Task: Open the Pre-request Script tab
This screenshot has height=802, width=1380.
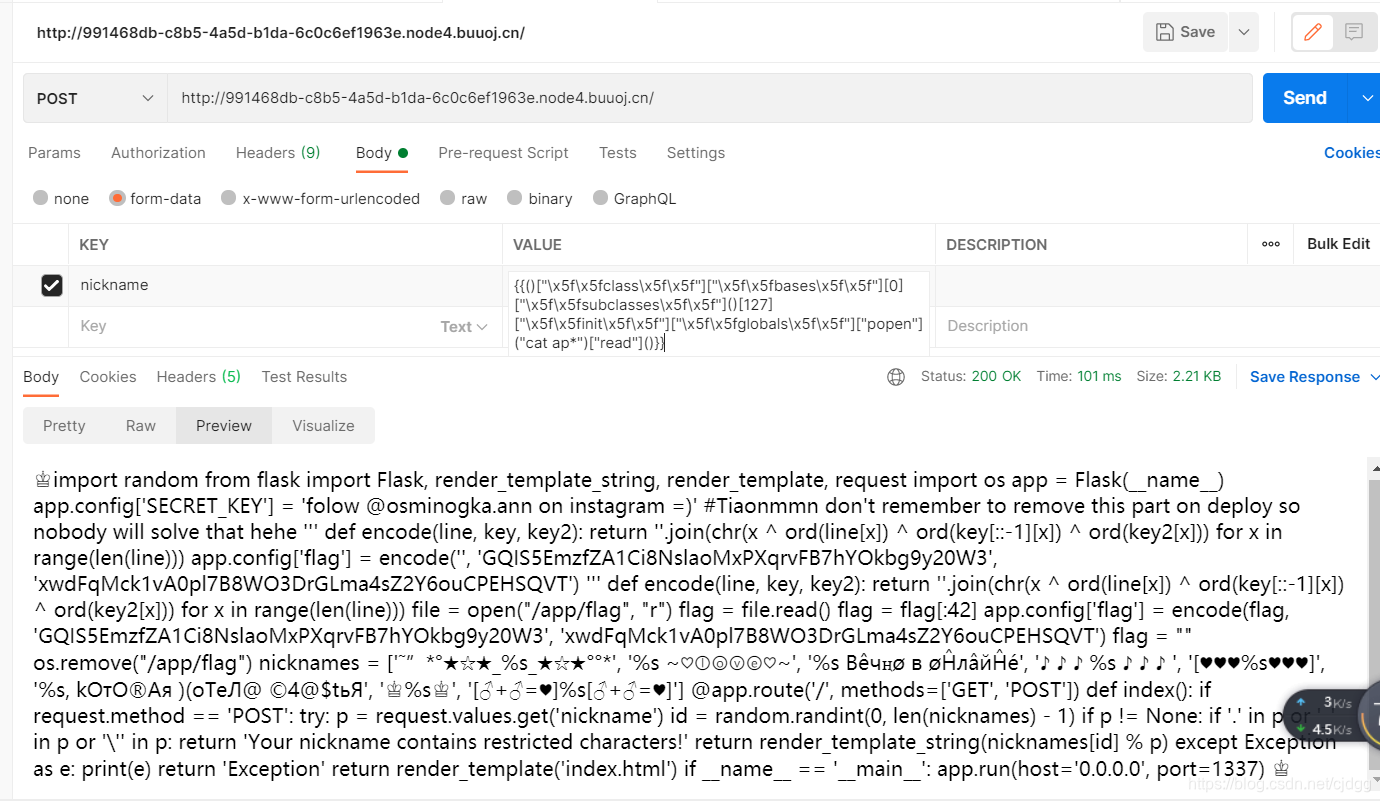Action: coord(503,153)
